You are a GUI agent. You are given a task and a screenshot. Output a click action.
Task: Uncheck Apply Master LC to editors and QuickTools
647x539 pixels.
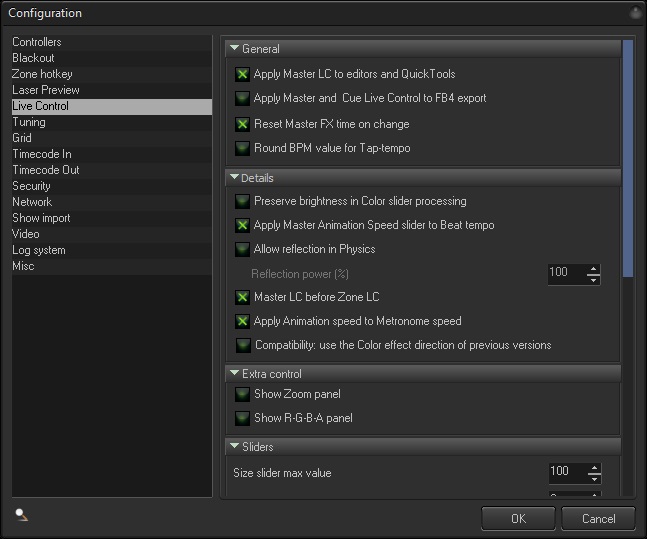242,74
